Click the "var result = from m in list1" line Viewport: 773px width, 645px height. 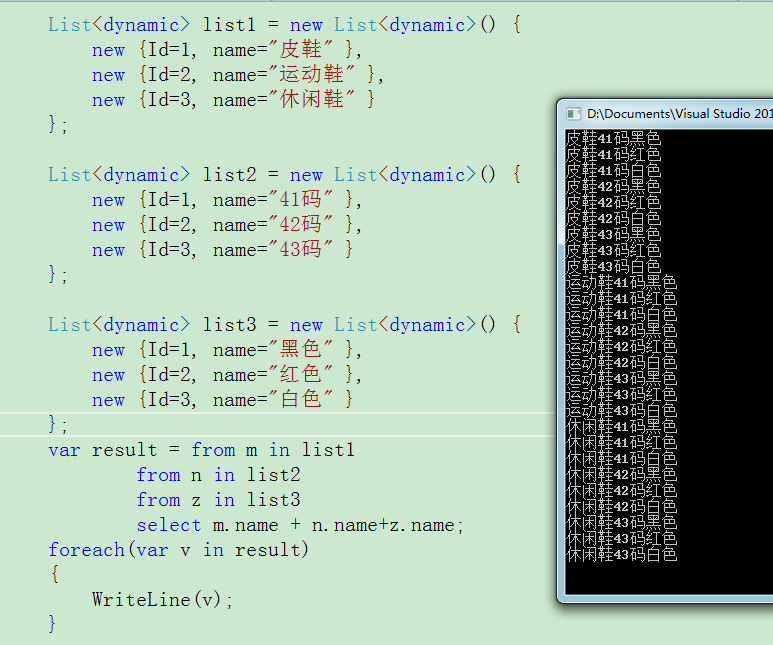202,450
